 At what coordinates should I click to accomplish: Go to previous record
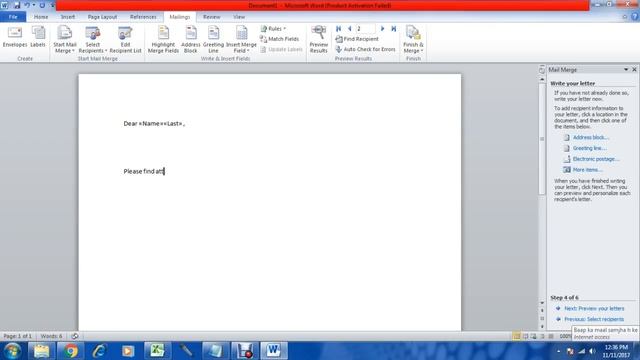coord(349,29)
